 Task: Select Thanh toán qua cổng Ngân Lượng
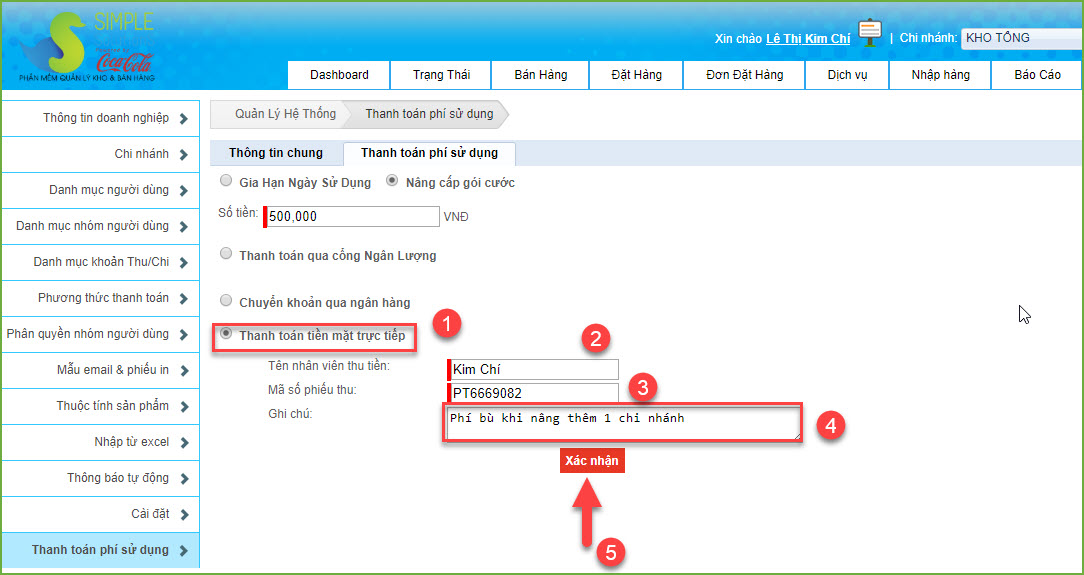click(227, 255)
